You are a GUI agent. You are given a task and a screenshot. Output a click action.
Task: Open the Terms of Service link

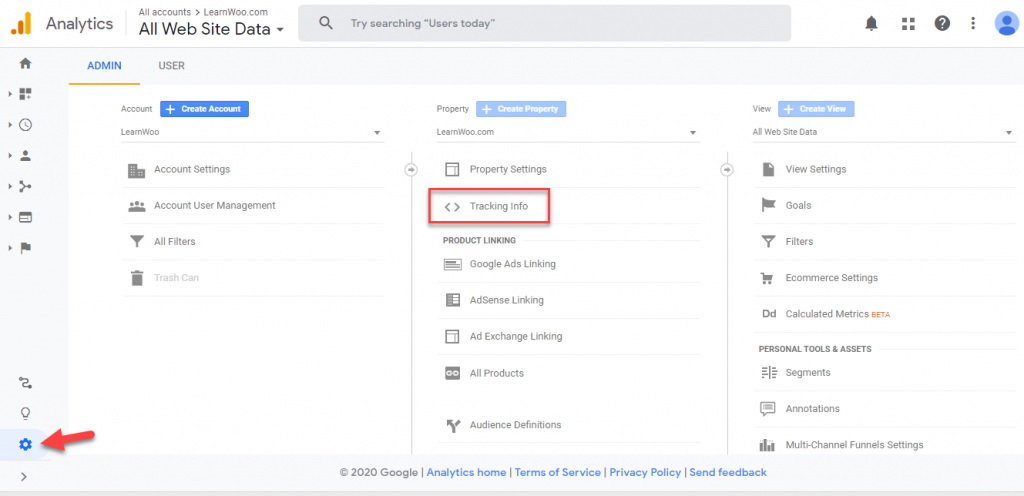click(x=558, y=473)
